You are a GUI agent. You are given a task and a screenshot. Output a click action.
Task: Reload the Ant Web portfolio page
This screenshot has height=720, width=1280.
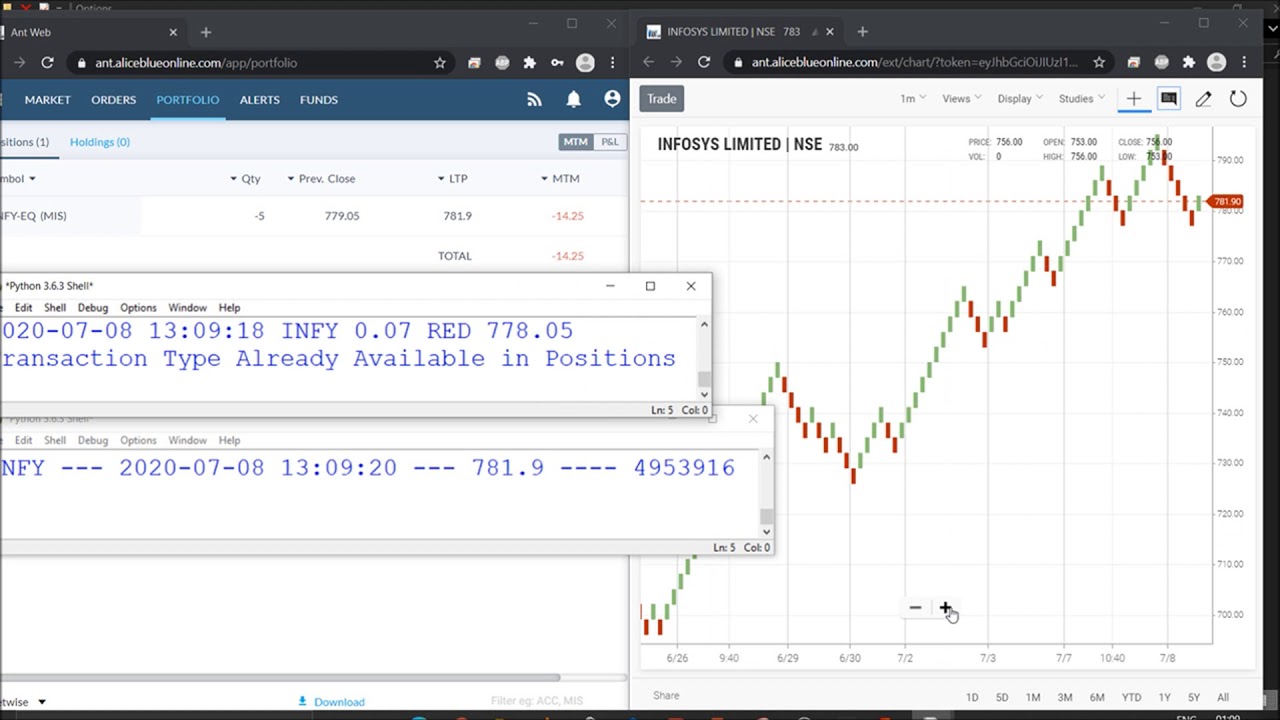pos(47,62)
